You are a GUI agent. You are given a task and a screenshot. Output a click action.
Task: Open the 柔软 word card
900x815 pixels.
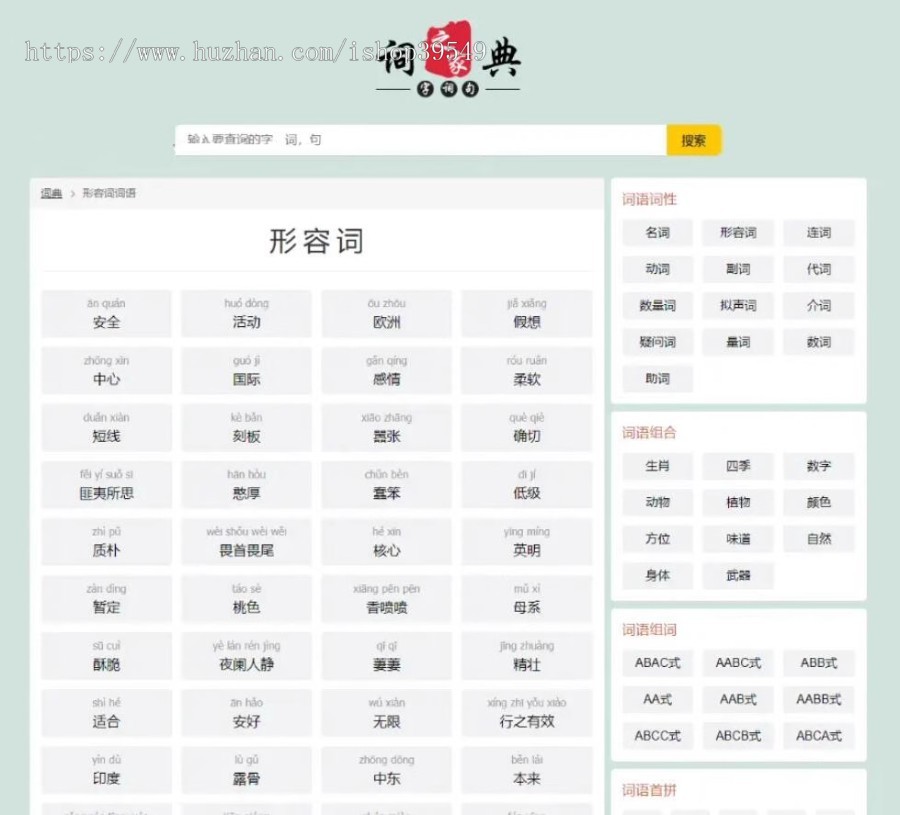coord(527,370)
